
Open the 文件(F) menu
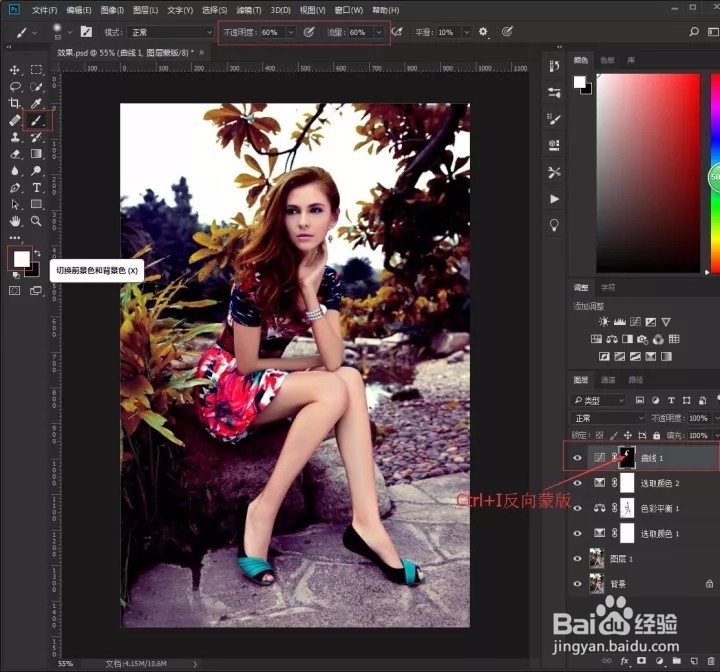pos(45,10)
